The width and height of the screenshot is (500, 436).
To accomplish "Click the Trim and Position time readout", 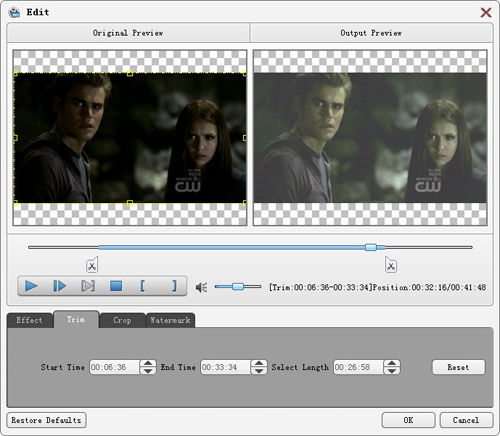I will 377,287.
